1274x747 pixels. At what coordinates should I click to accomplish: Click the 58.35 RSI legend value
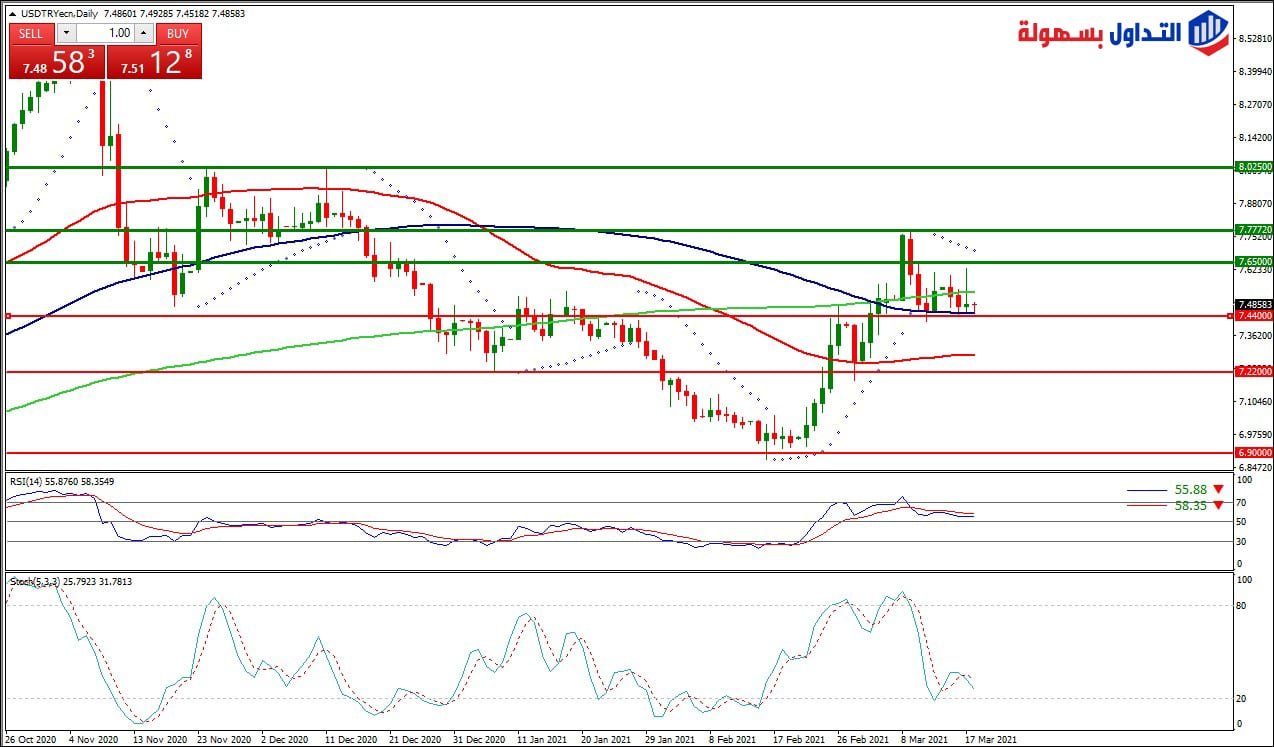[x=1190, y=506]
